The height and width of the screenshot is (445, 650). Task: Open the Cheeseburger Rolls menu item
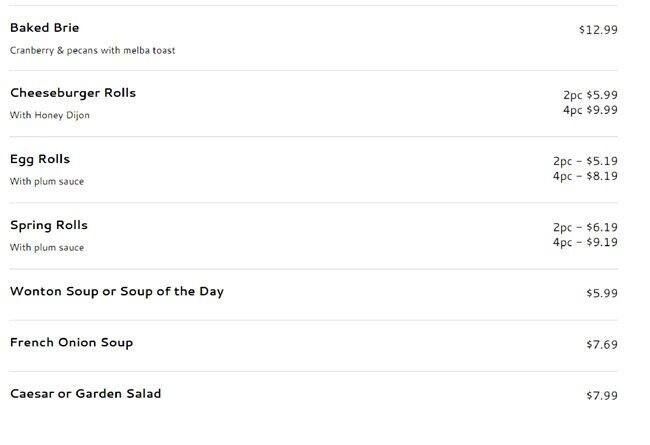73,93
